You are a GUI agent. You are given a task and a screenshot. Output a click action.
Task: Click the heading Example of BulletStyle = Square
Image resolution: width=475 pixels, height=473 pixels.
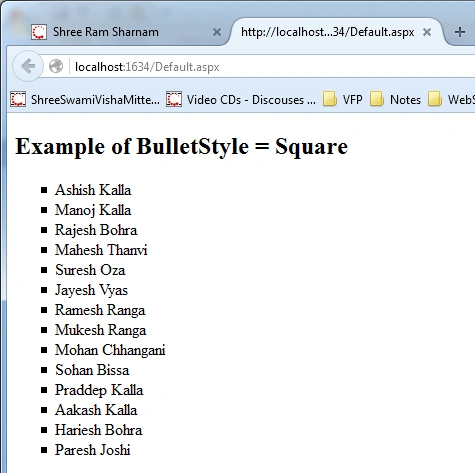tap(182, 146)
